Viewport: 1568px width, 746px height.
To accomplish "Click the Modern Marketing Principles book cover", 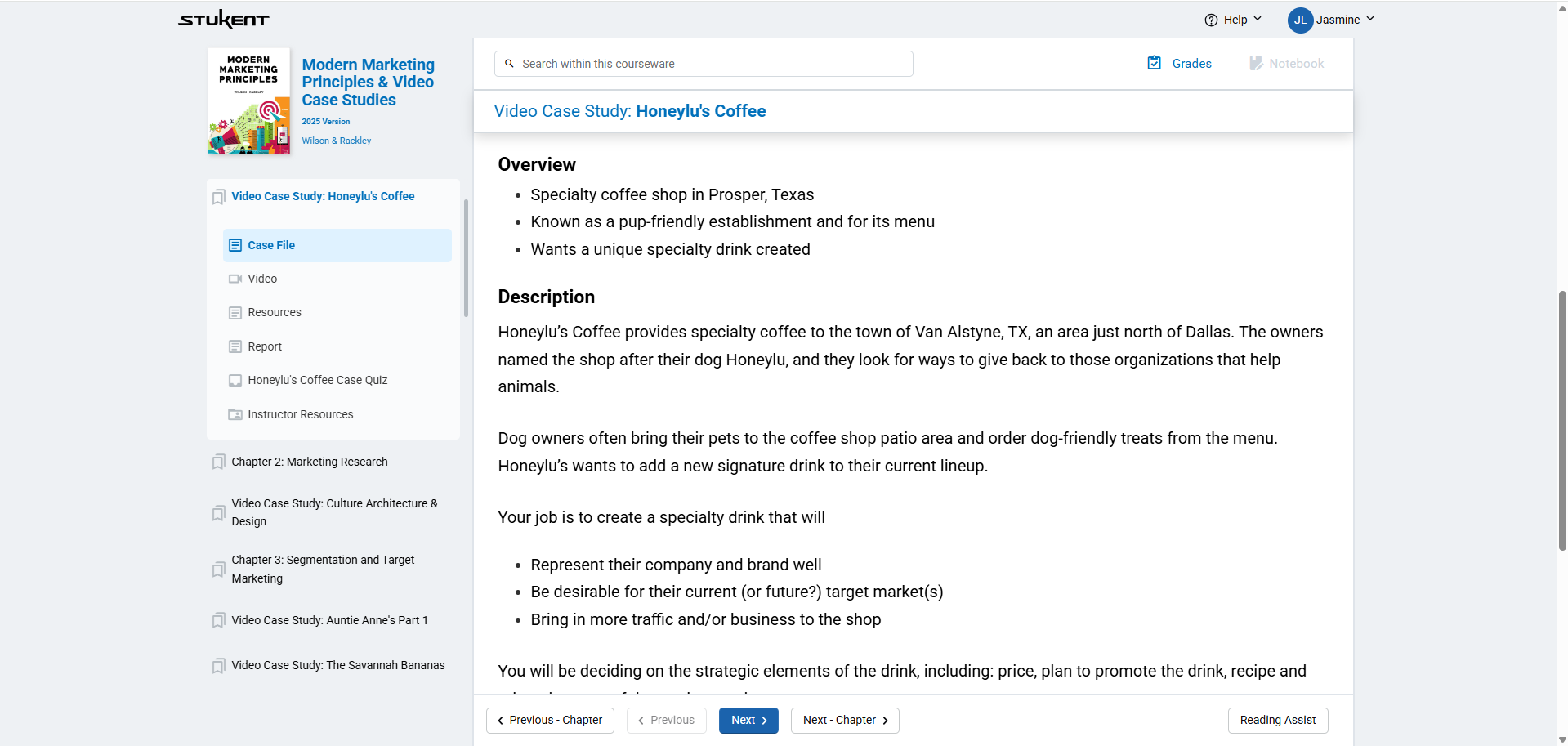I will tap(248, 101).
